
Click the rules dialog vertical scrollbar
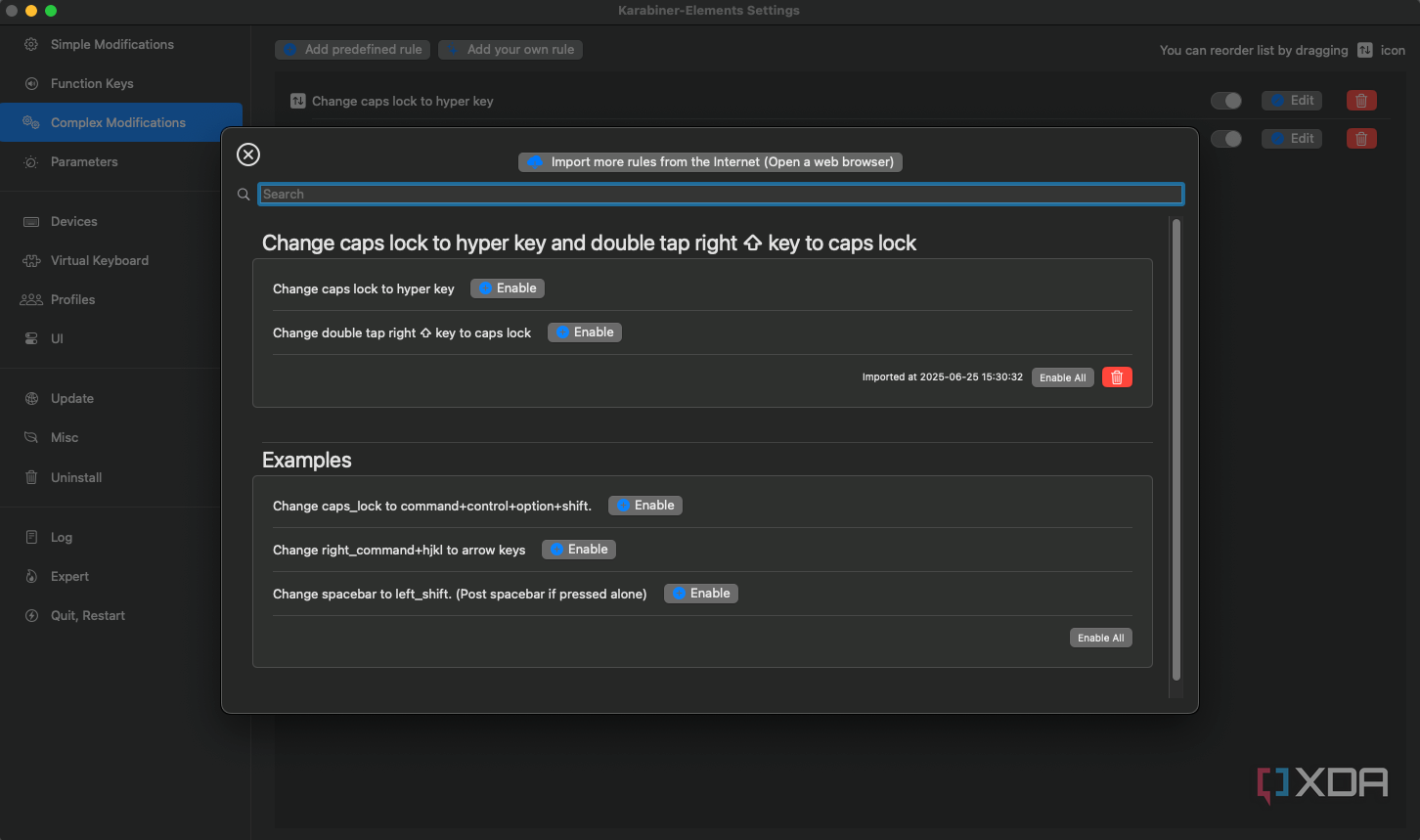tap(1176, 450)
